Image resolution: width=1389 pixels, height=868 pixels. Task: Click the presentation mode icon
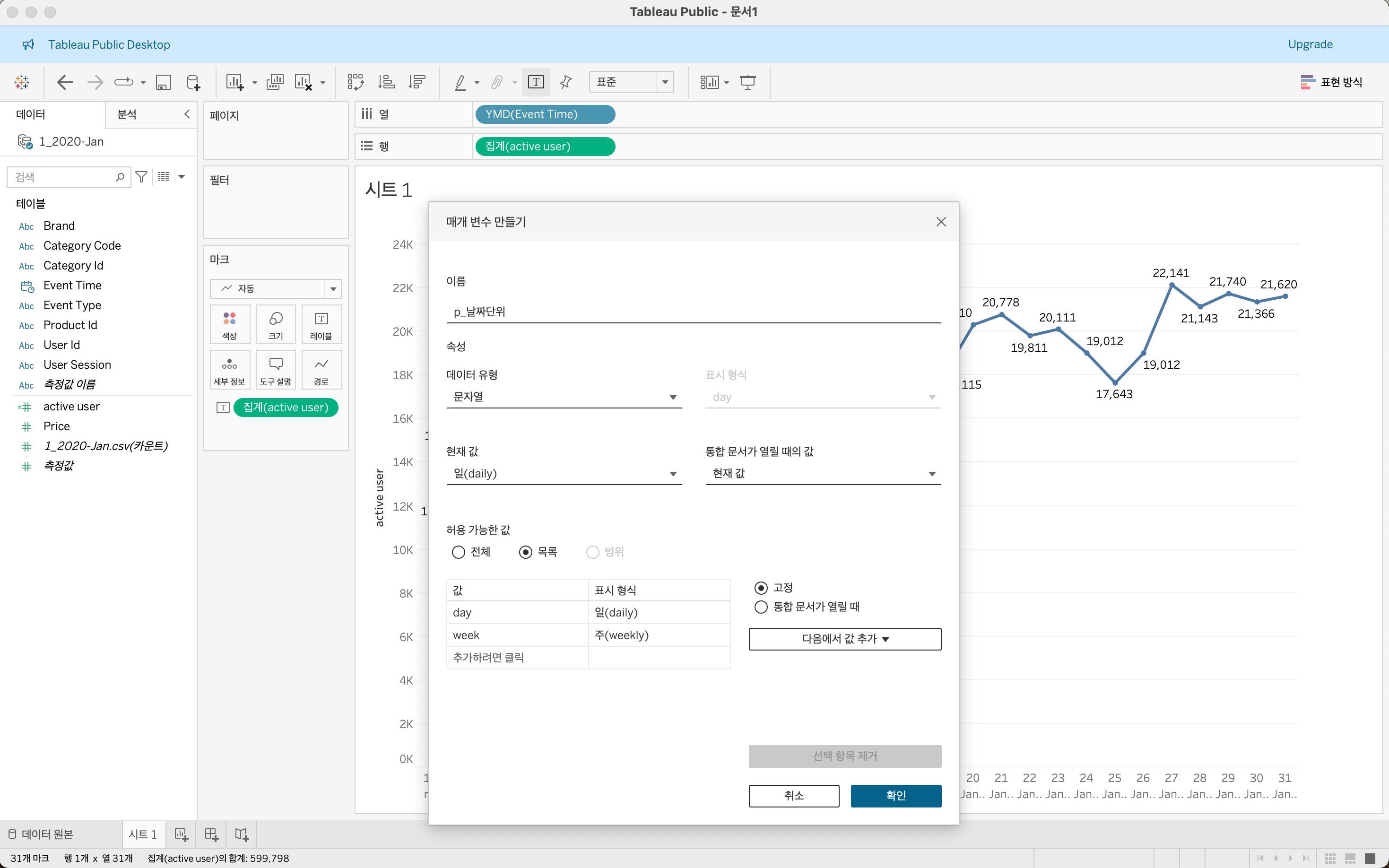point(747,82)
